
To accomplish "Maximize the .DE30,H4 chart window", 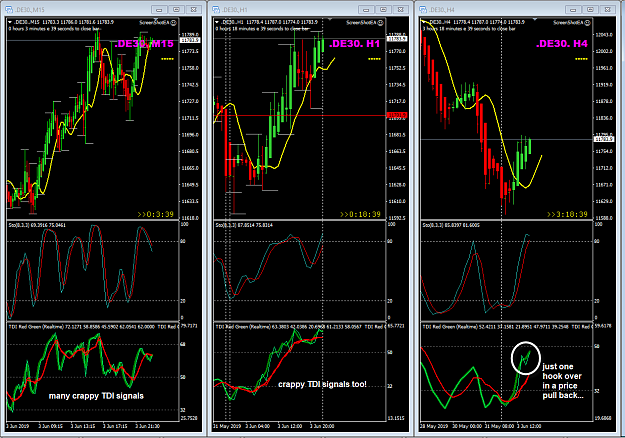I will [x=590, y=10].
